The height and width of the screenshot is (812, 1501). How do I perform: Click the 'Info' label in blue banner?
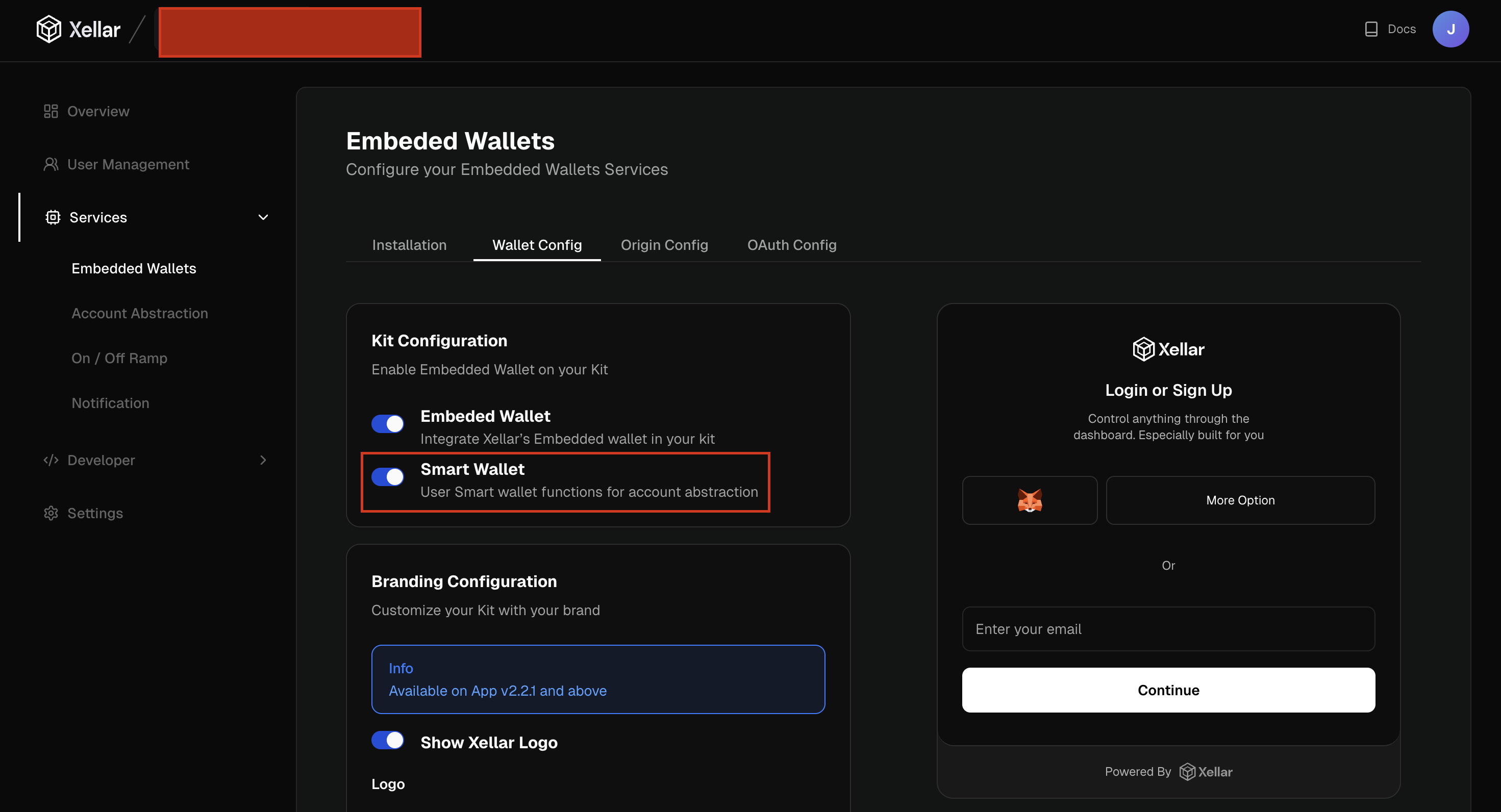(x=401, y=668)
